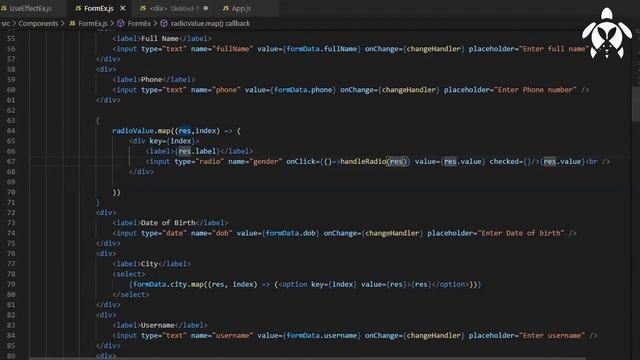Click key={index} on line 65
This screenshot has width=640, height=360.
[172, 141]
